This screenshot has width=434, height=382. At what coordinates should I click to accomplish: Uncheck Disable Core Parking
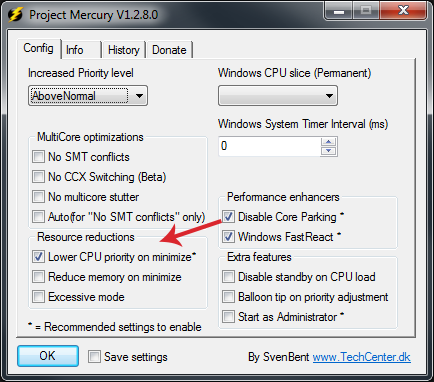pos(228,217)
